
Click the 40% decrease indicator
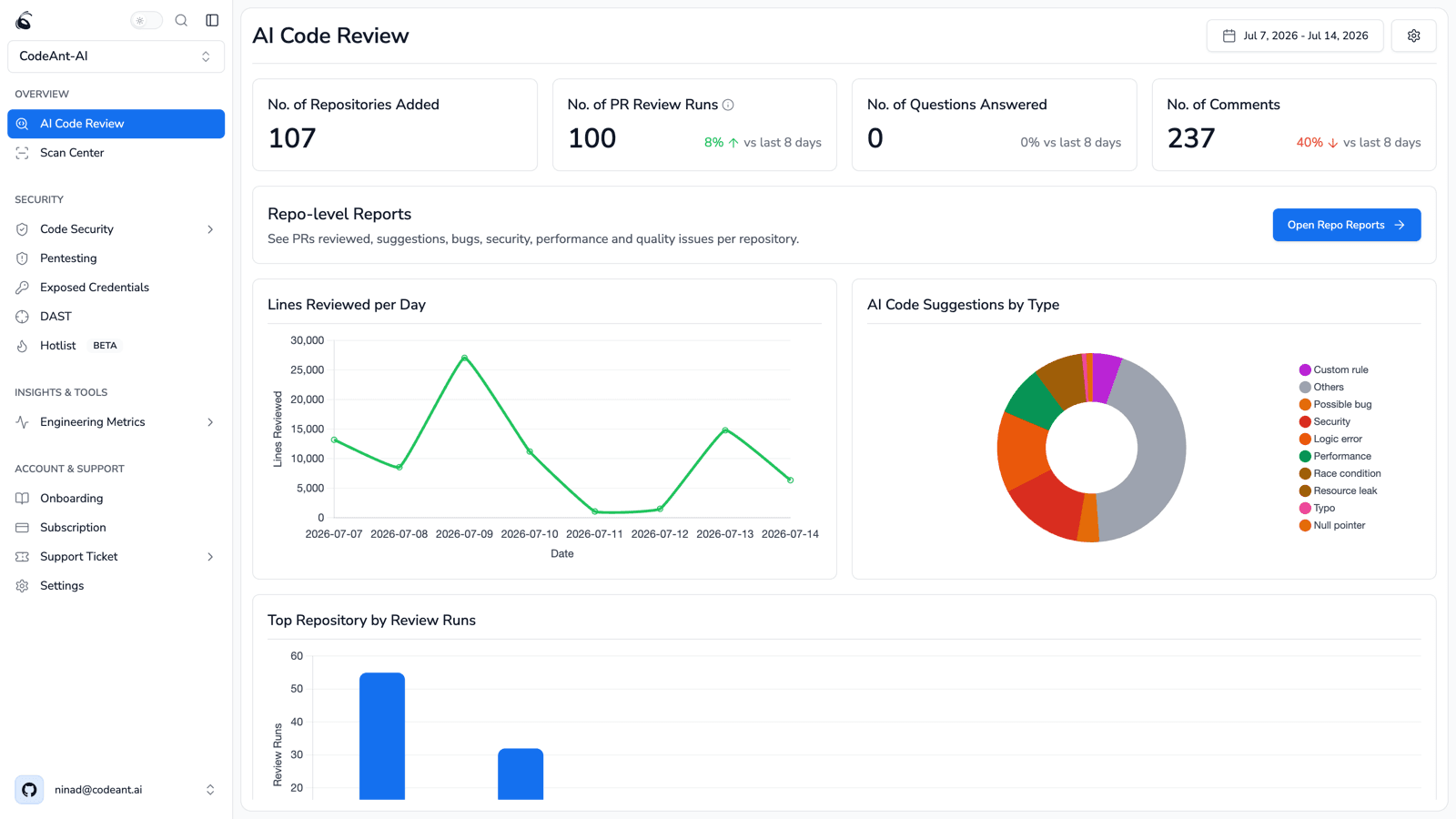click(1317, 143)
